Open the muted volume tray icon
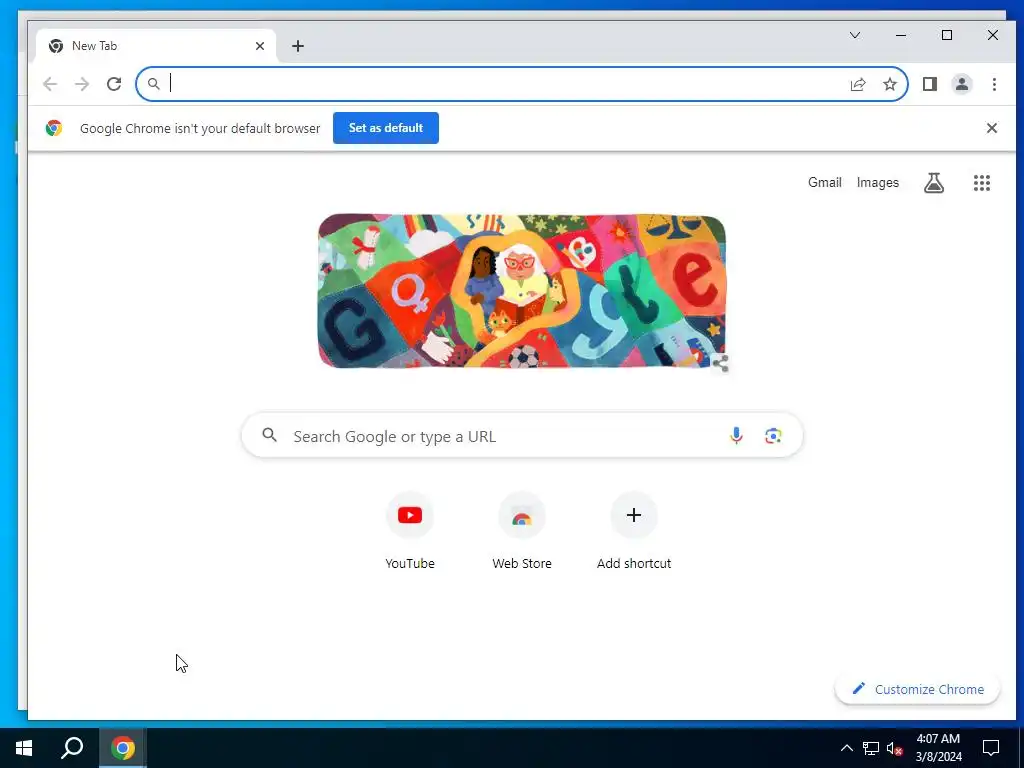Image resolution: width=1024 pixels, height=768 pixels. (x=895, y=748)
